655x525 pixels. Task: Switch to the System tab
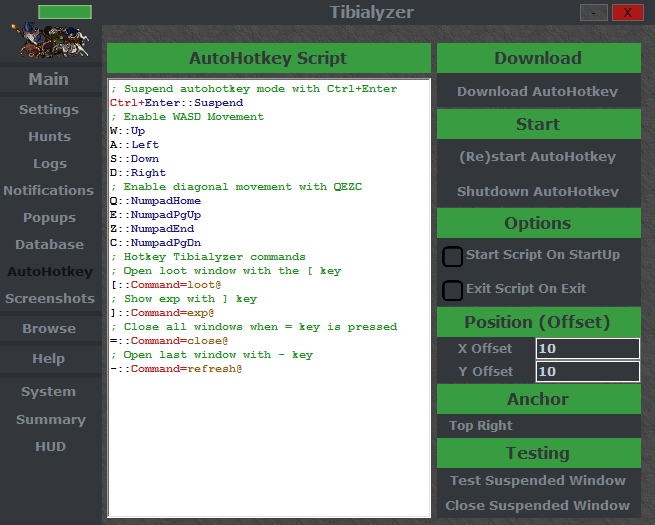pos(48,392)
